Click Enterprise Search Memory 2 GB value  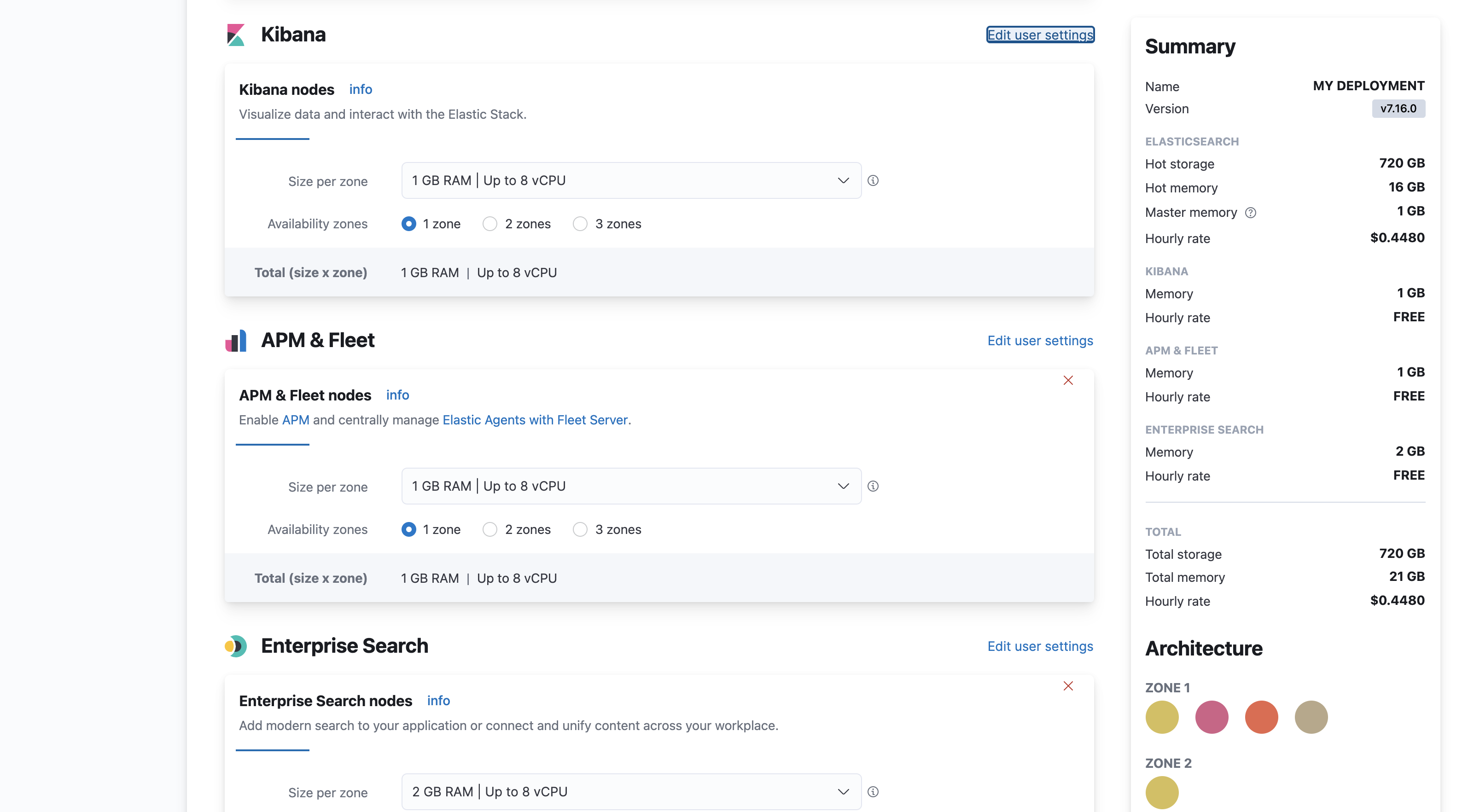pyautogui.click(x=1410, y=451)
